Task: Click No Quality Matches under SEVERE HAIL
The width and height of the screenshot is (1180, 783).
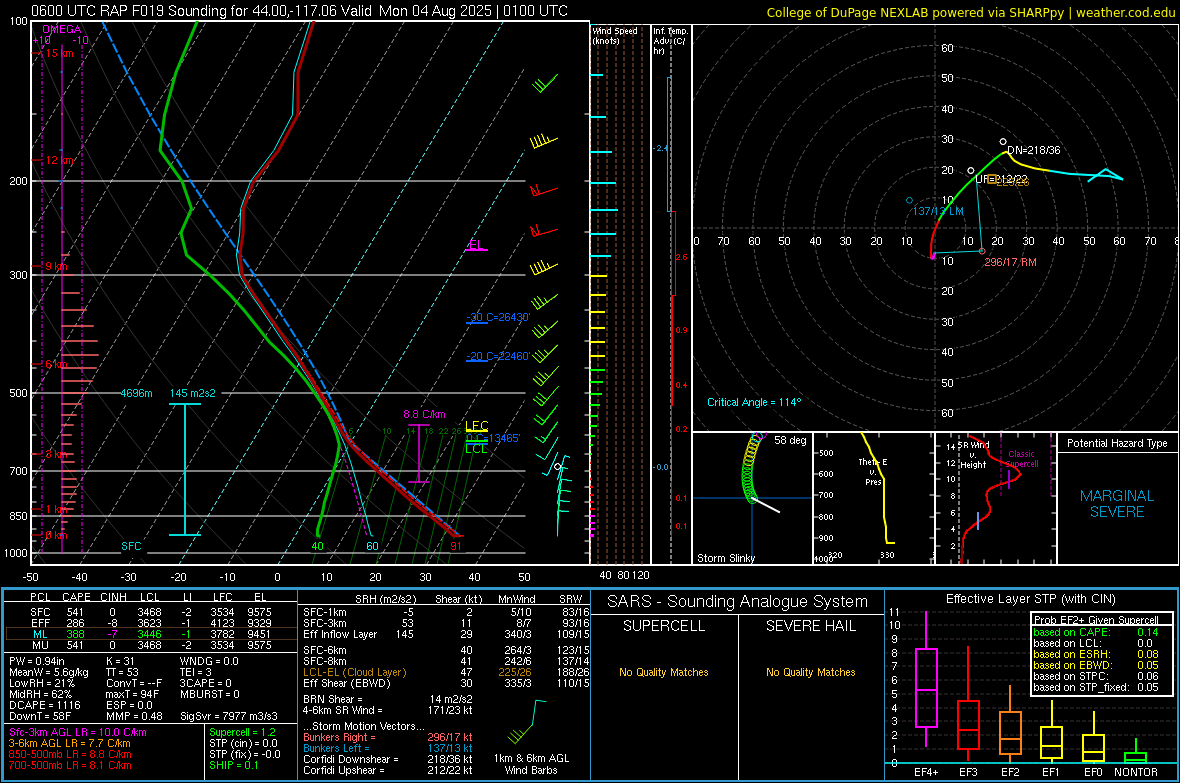Action: point(810,672)
